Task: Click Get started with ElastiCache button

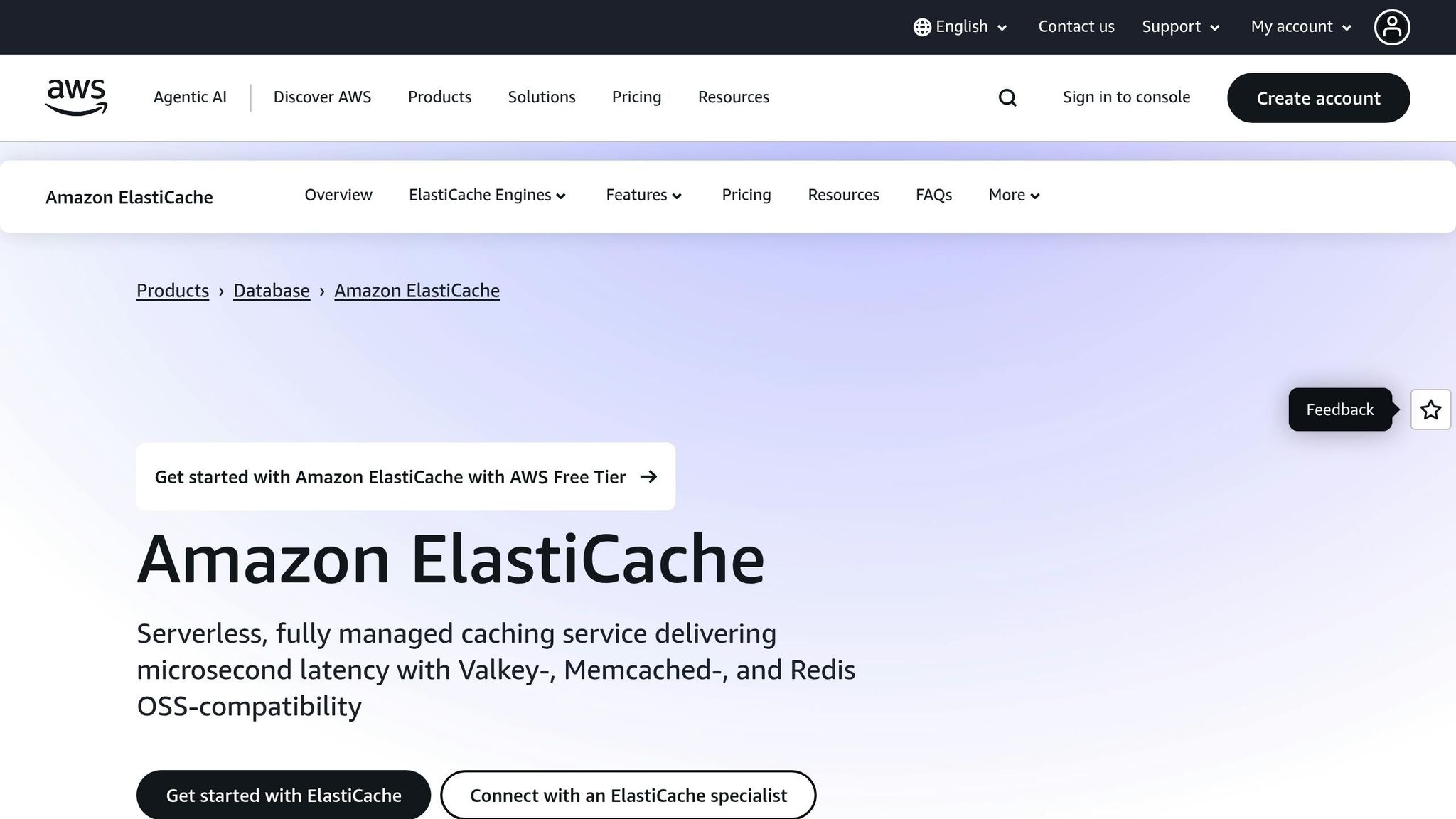Action: (284, 795)
